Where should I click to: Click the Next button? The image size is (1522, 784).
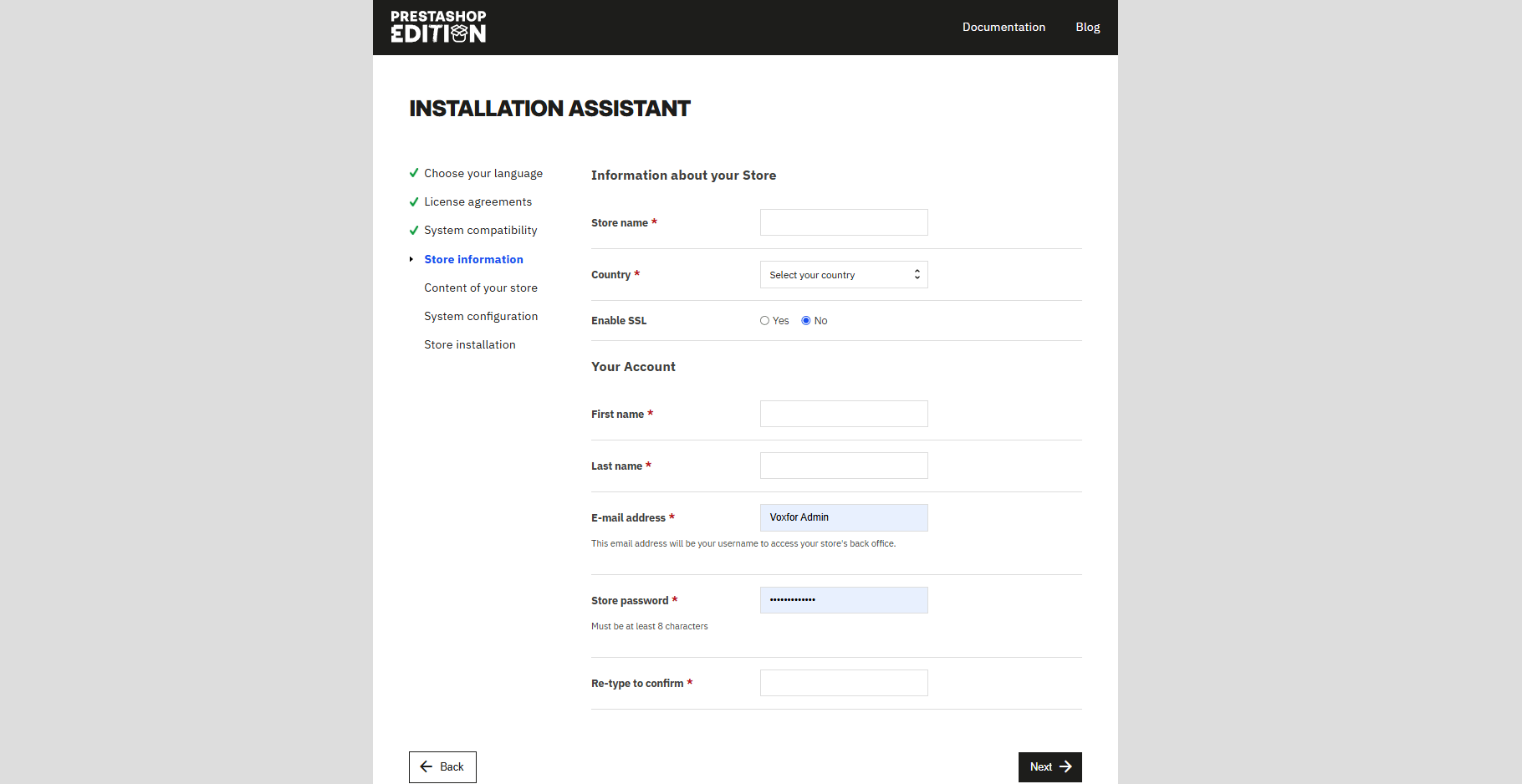[x=1050, y=766]
